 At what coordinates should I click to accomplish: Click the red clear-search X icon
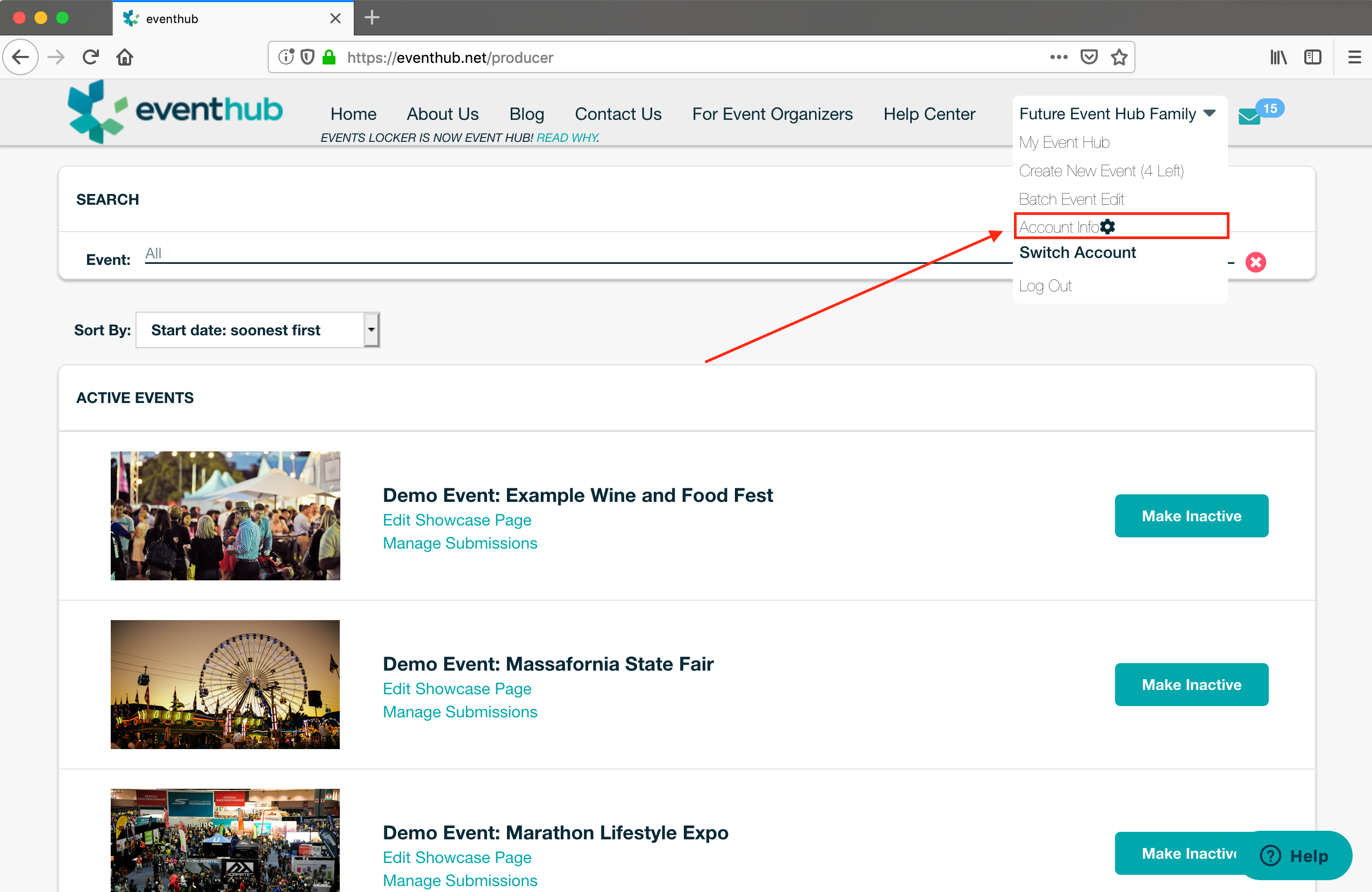[x=1255, y=262]
